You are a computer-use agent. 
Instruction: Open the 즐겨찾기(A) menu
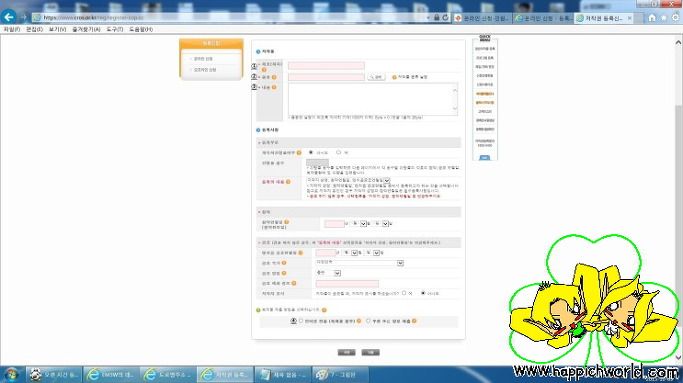[x=86, y=29]
